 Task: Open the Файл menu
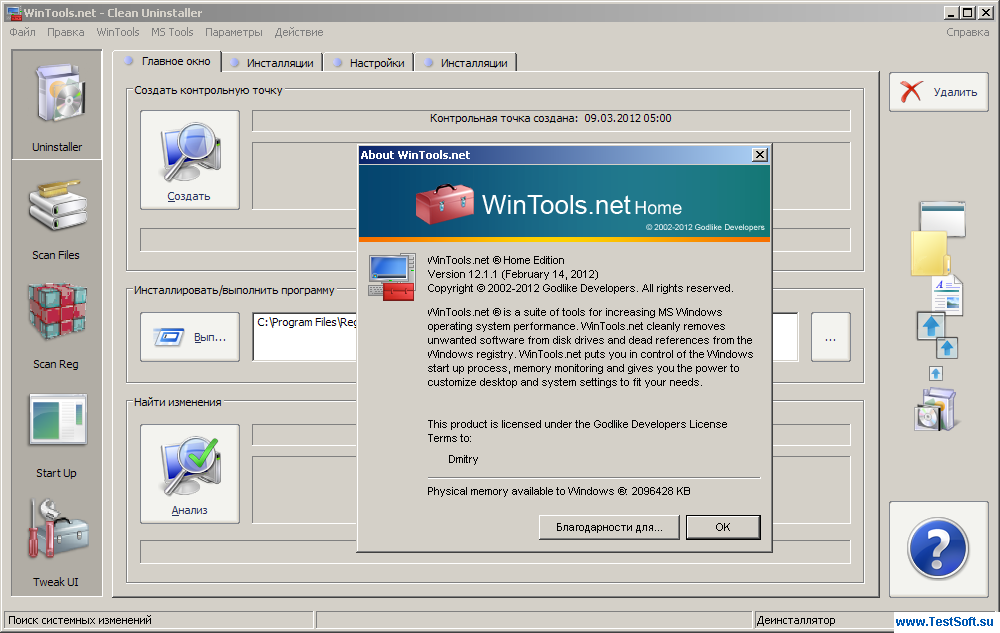(22, 32)
